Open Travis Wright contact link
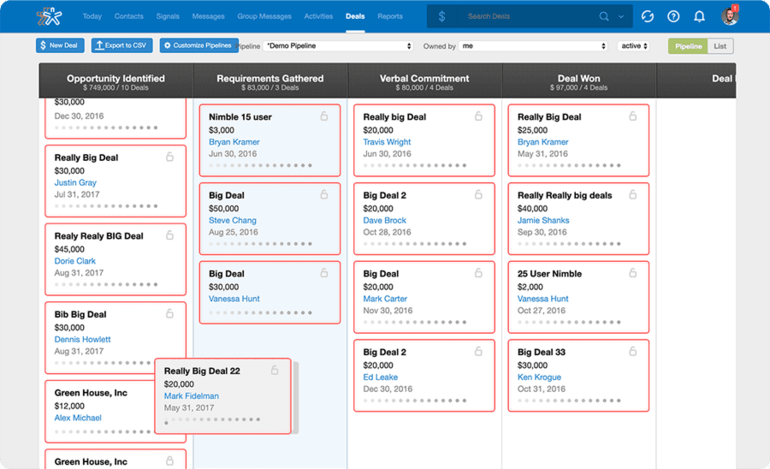The height and width of the screenshot is (469, 770). tap(387, 142)
